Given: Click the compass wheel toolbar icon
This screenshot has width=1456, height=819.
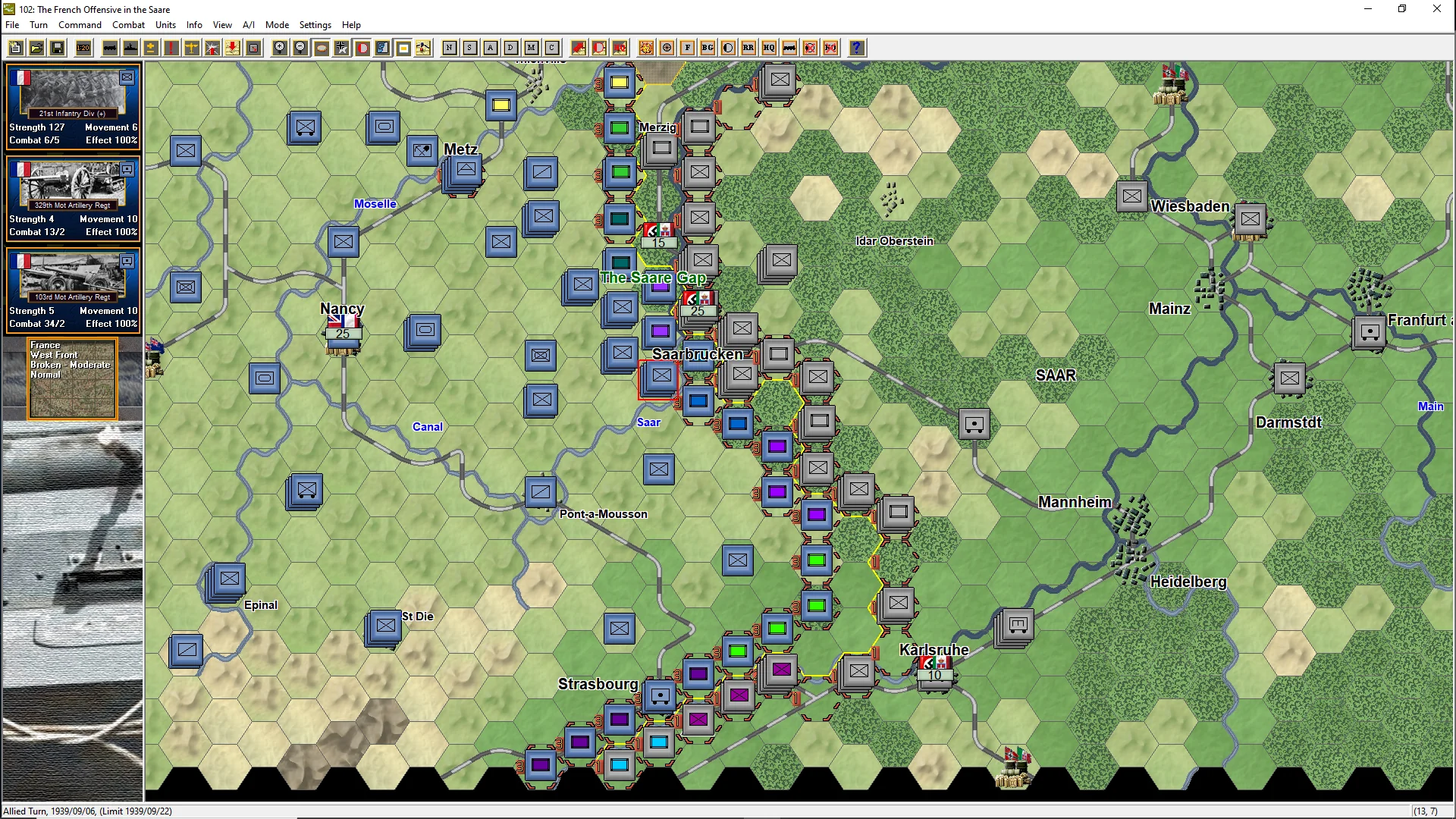Looking at the screenshot, I should click(x=667, y=48).
